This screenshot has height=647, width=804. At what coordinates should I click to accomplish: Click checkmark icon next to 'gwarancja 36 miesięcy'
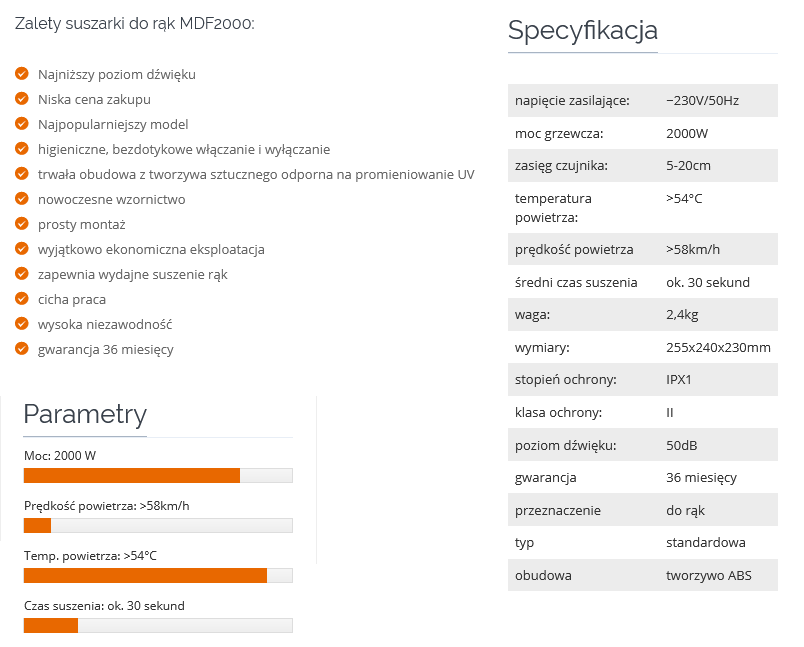pyautogui.click(x=22, y=349)
